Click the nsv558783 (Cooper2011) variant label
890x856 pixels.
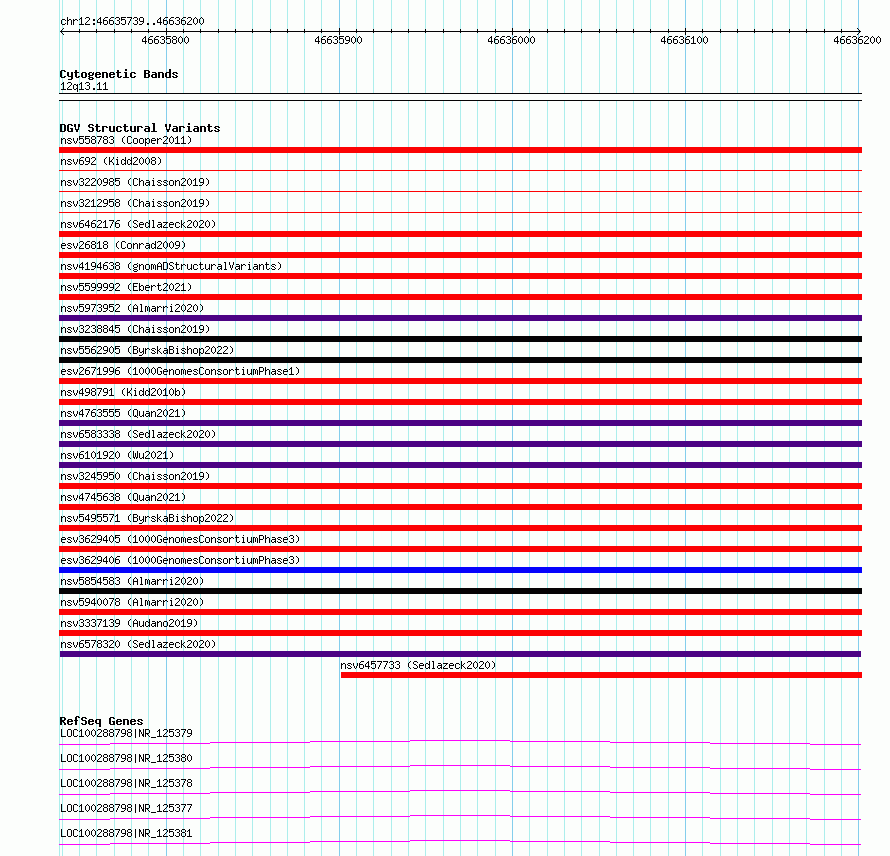tap(126, 140)
